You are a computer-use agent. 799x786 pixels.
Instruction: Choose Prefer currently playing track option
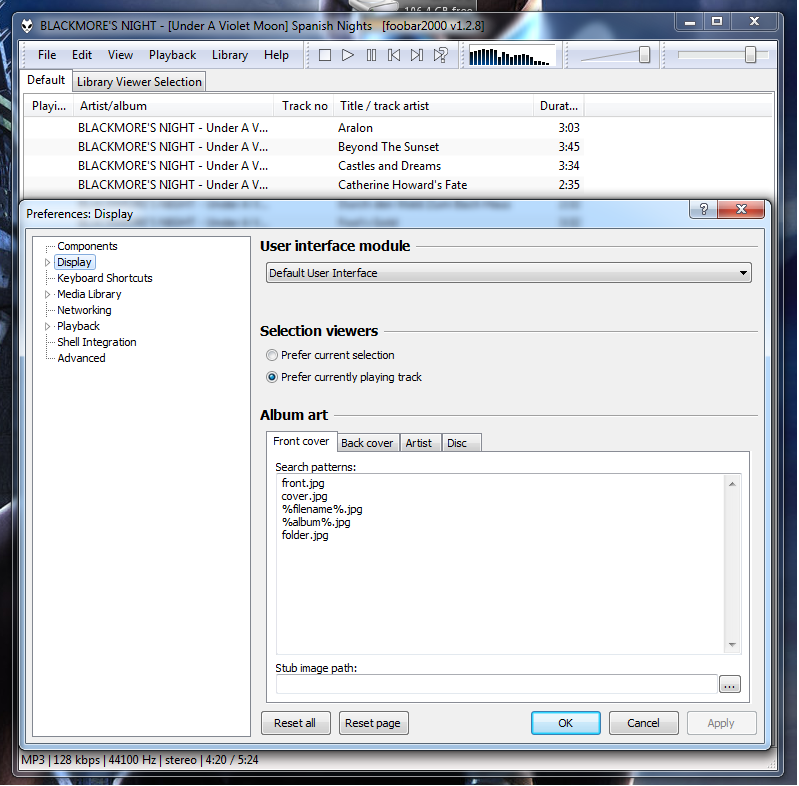pos(344,377)
